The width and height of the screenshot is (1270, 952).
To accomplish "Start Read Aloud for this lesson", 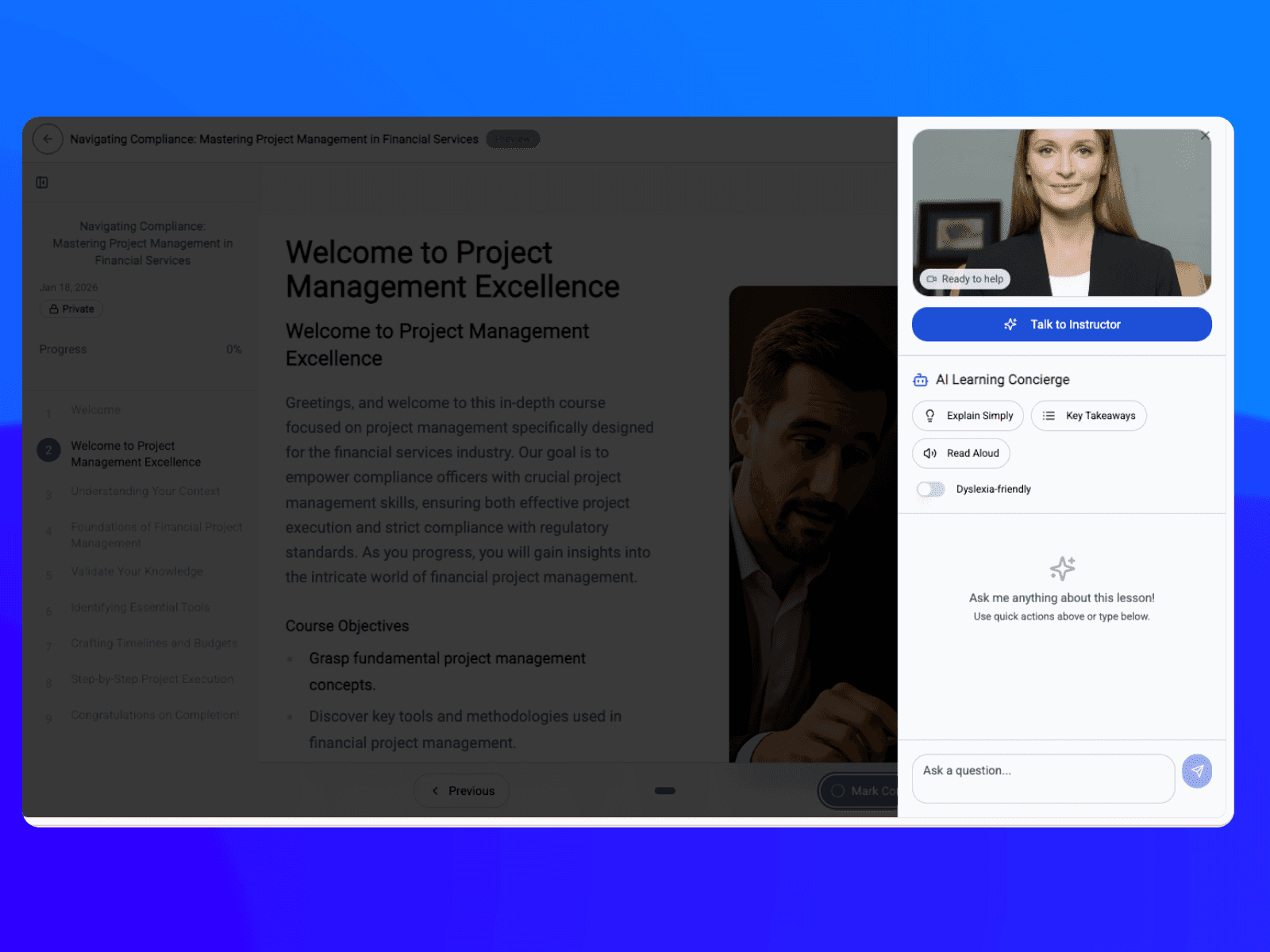I will (x=960, y=453).
